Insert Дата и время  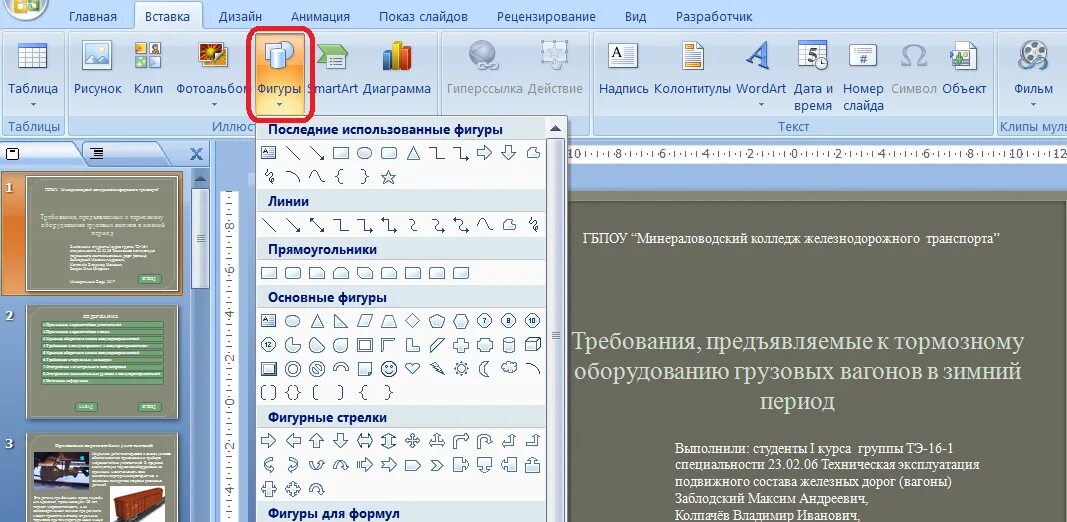812,75
